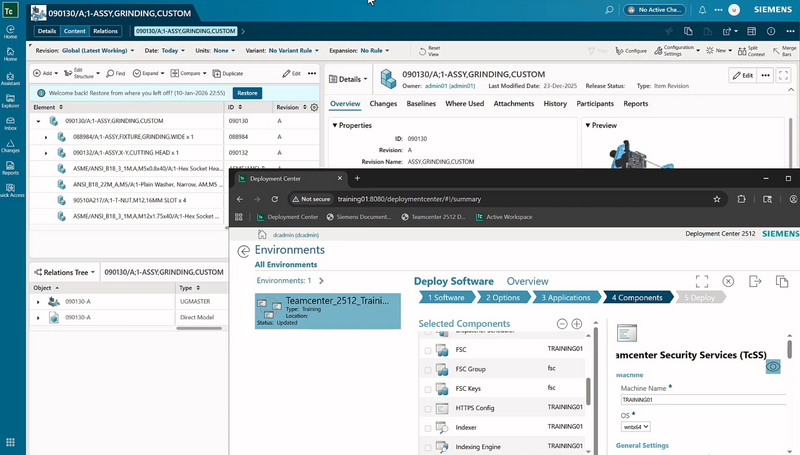Collapse the Properties section
Image resolution: width=800 pixels, height=455 pixels.
coord(335,125)
